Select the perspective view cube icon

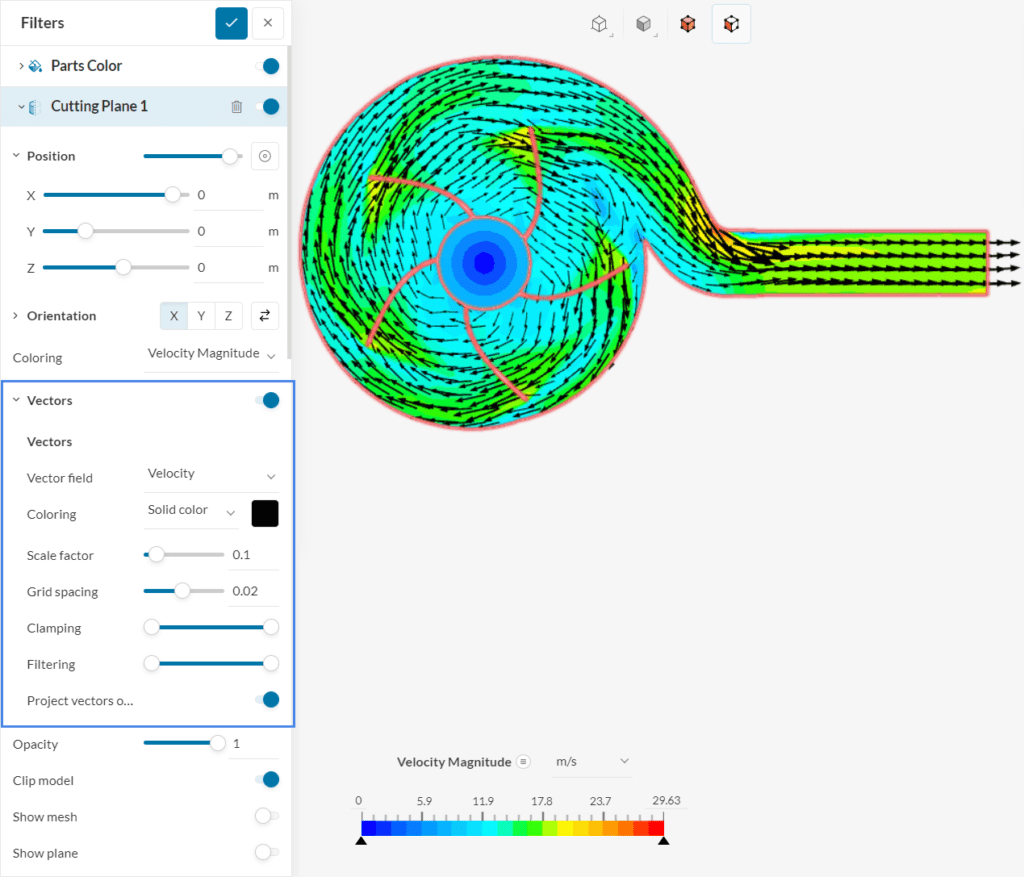[601, 23]
